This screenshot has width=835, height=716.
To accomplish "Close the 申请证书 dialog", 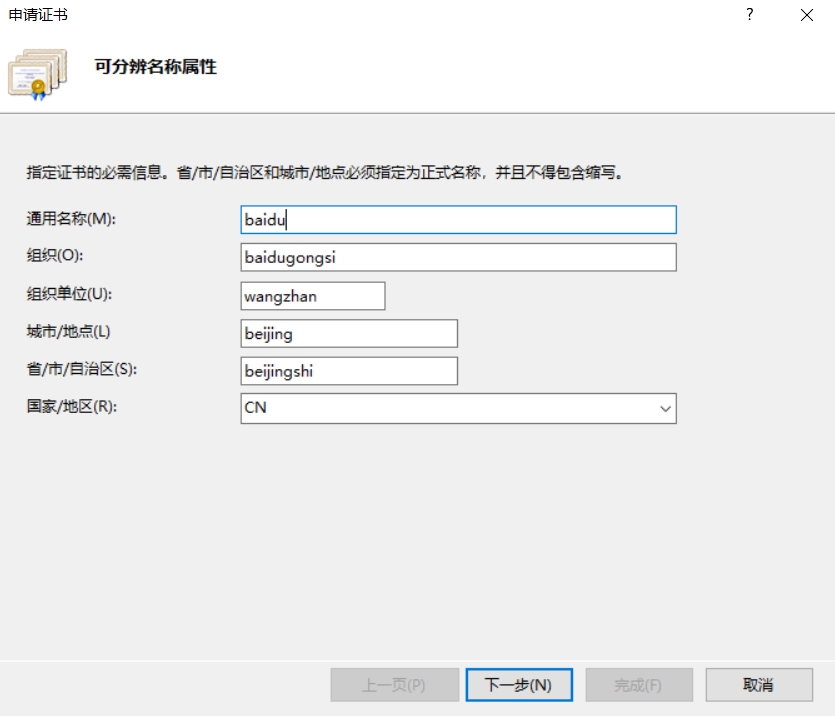I will point(807,15).
